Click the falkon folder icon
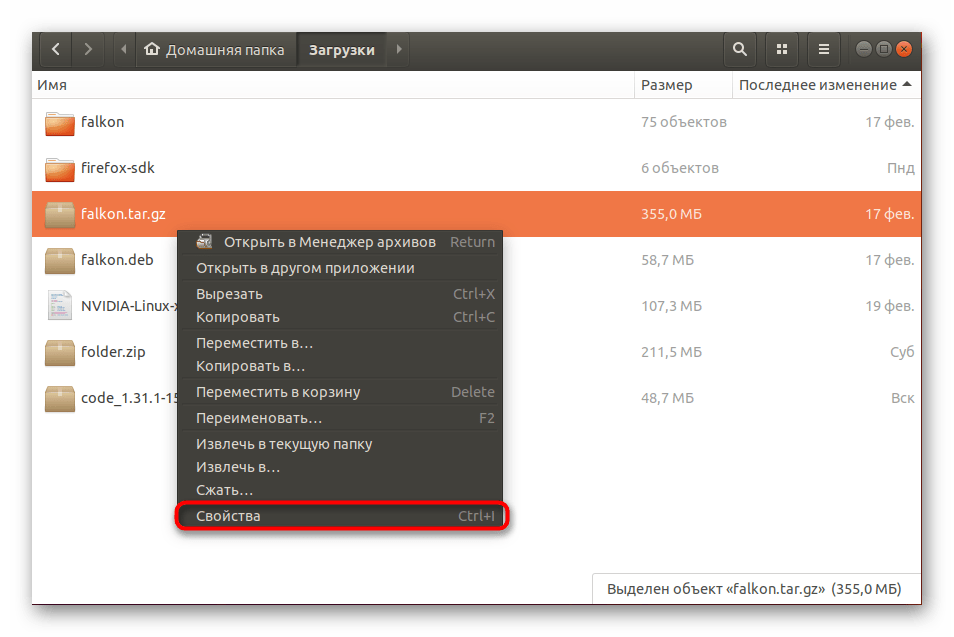 point(60,123)
